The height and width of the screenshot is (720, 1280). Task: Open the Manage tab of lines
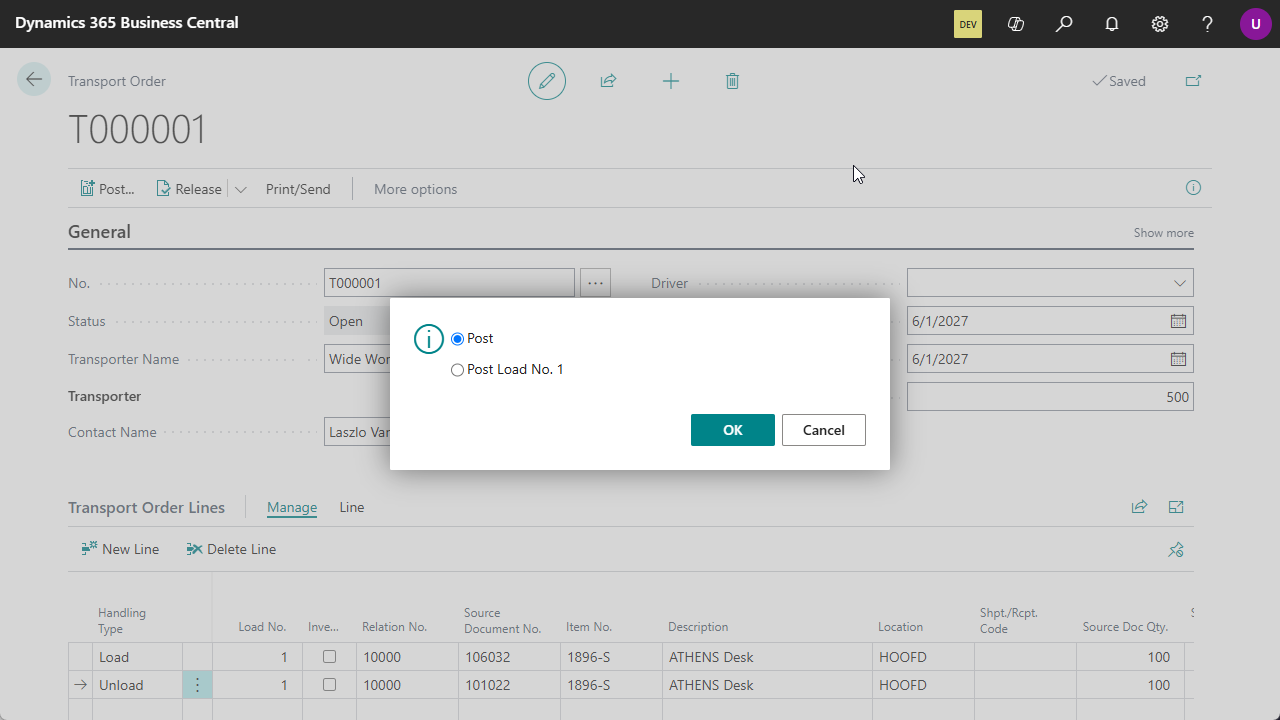point(292,507)
